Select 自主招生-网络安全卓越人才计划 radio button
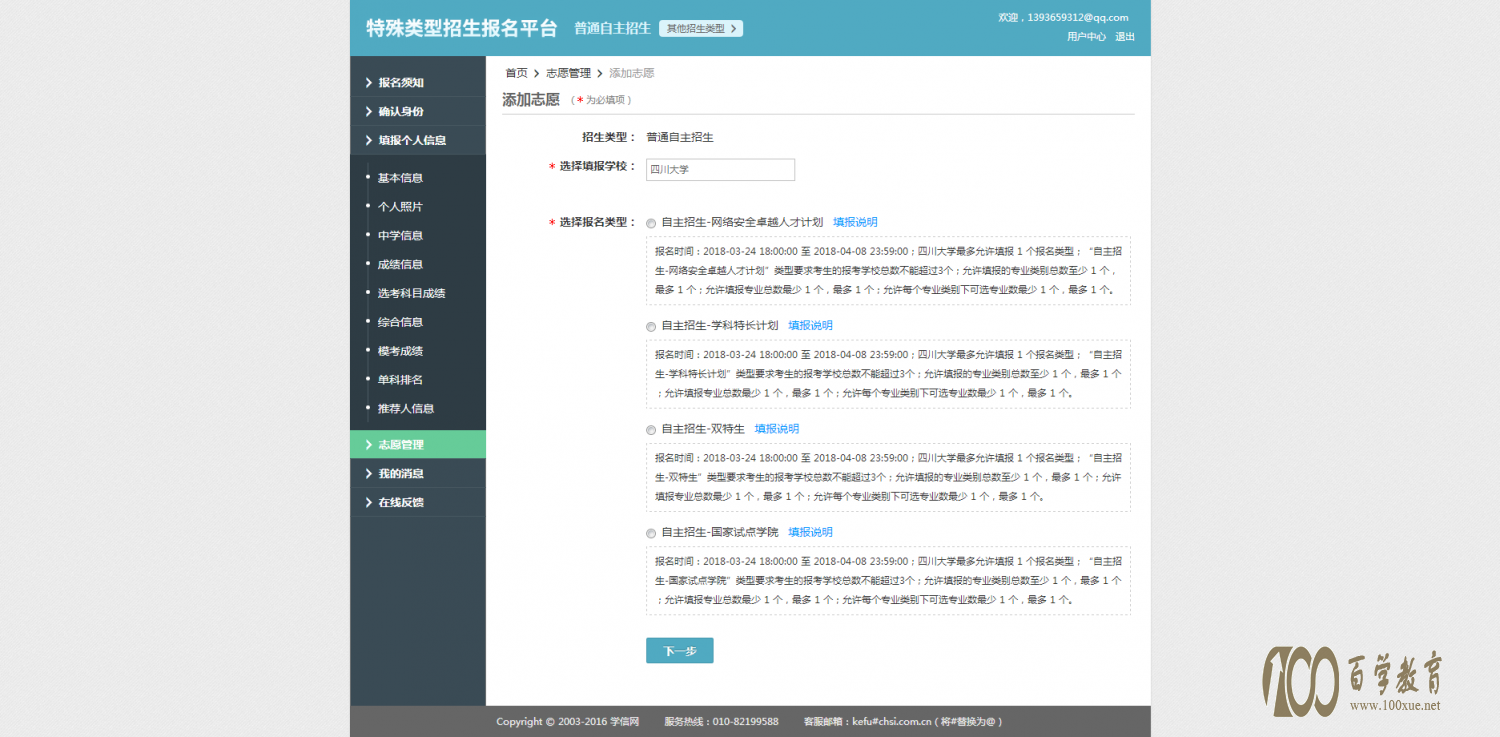Viewport: 1500px width, 737px height. click(652, 223)
